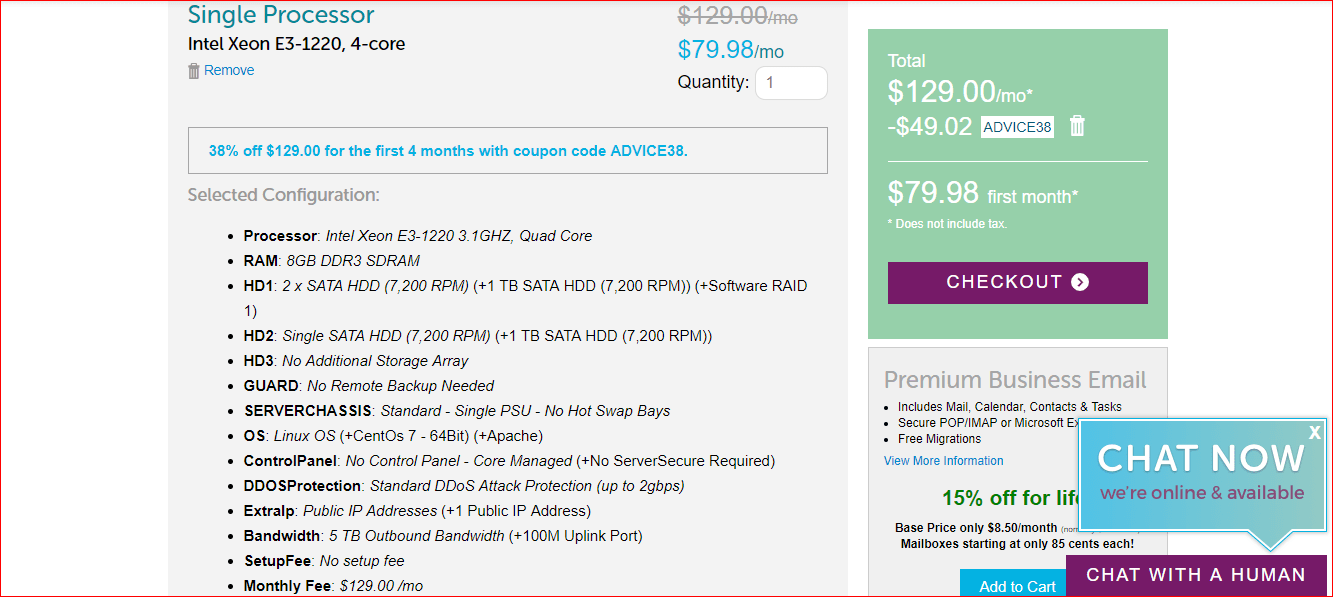This screenshot has height=597, width=1333.
Task: Focus the Quantity input field
Action: 791,83
